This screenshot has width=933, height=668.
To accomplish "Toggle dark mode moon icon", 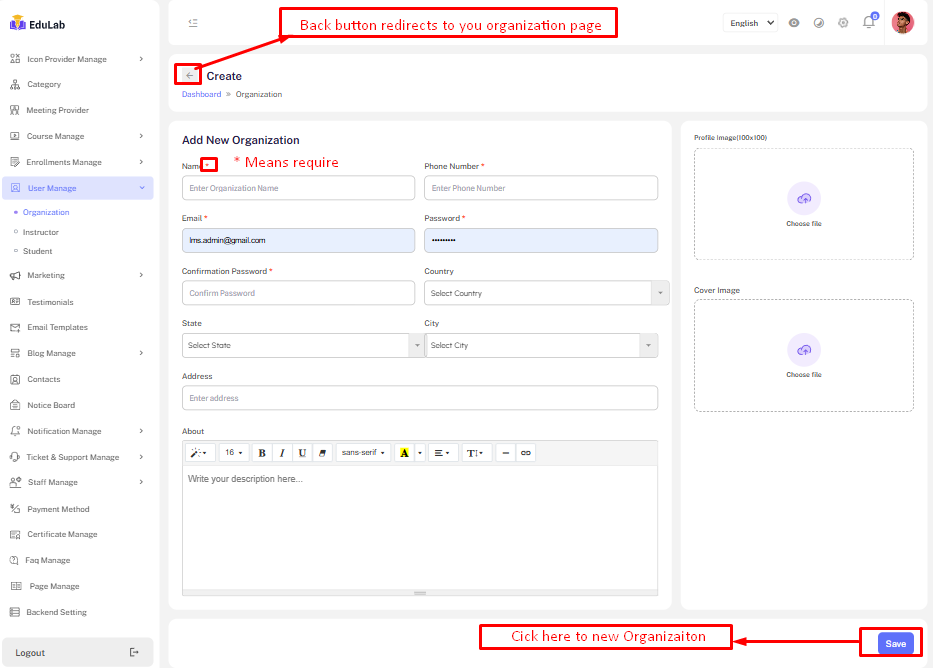I will click(819, 23).
